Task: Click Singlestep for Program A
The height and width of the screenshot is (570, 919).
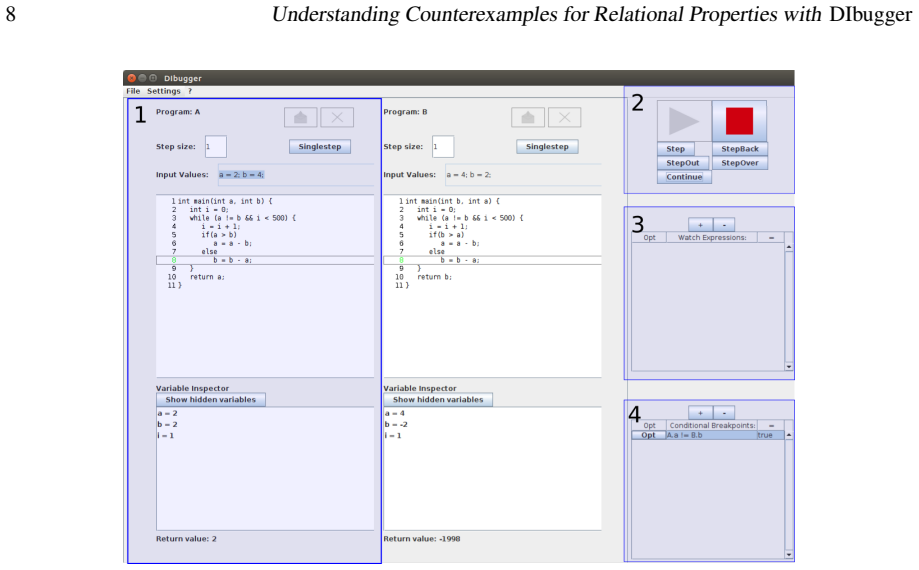Action: pyautogui.click(x=320, y=146)
